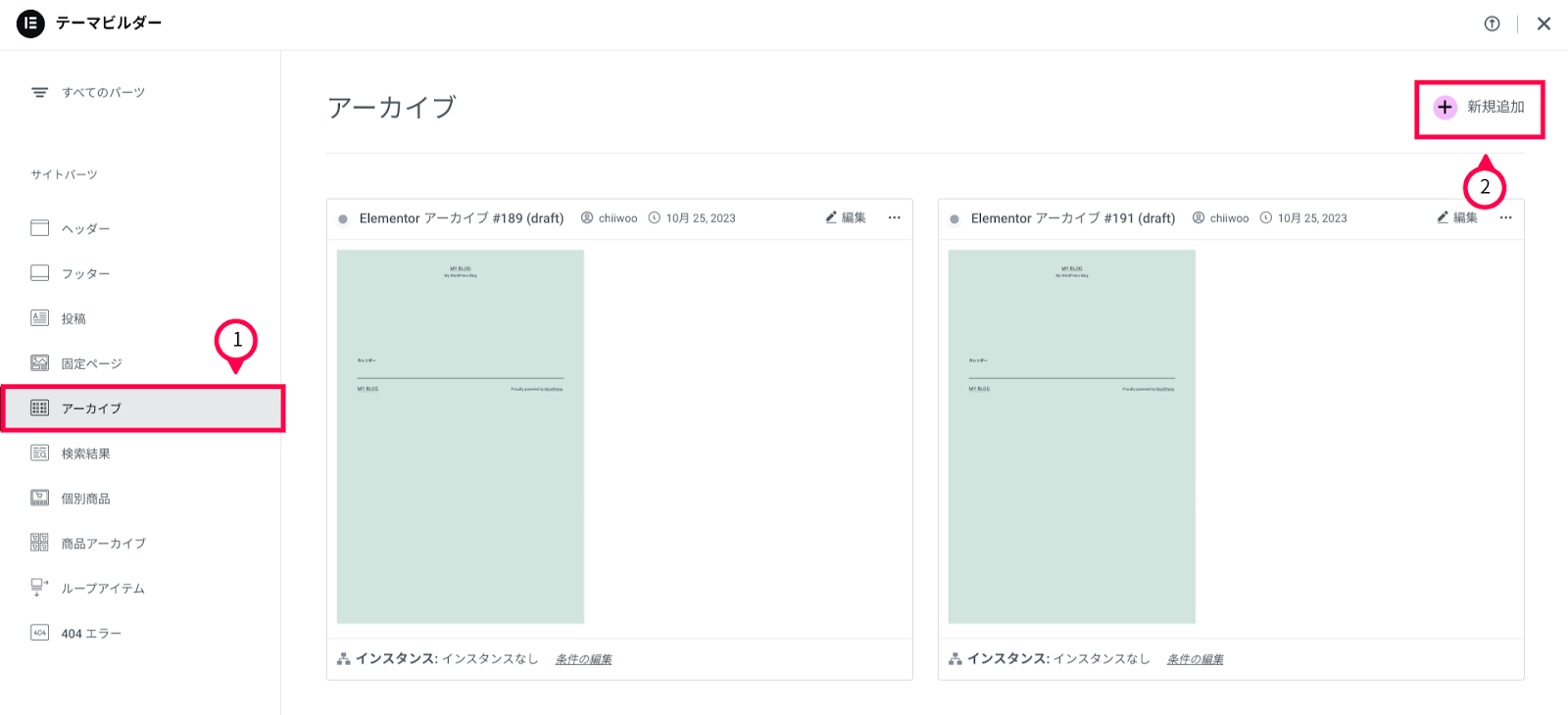
Task: Click the author icon on archive #189 card
Action: (x=587, y=217)
